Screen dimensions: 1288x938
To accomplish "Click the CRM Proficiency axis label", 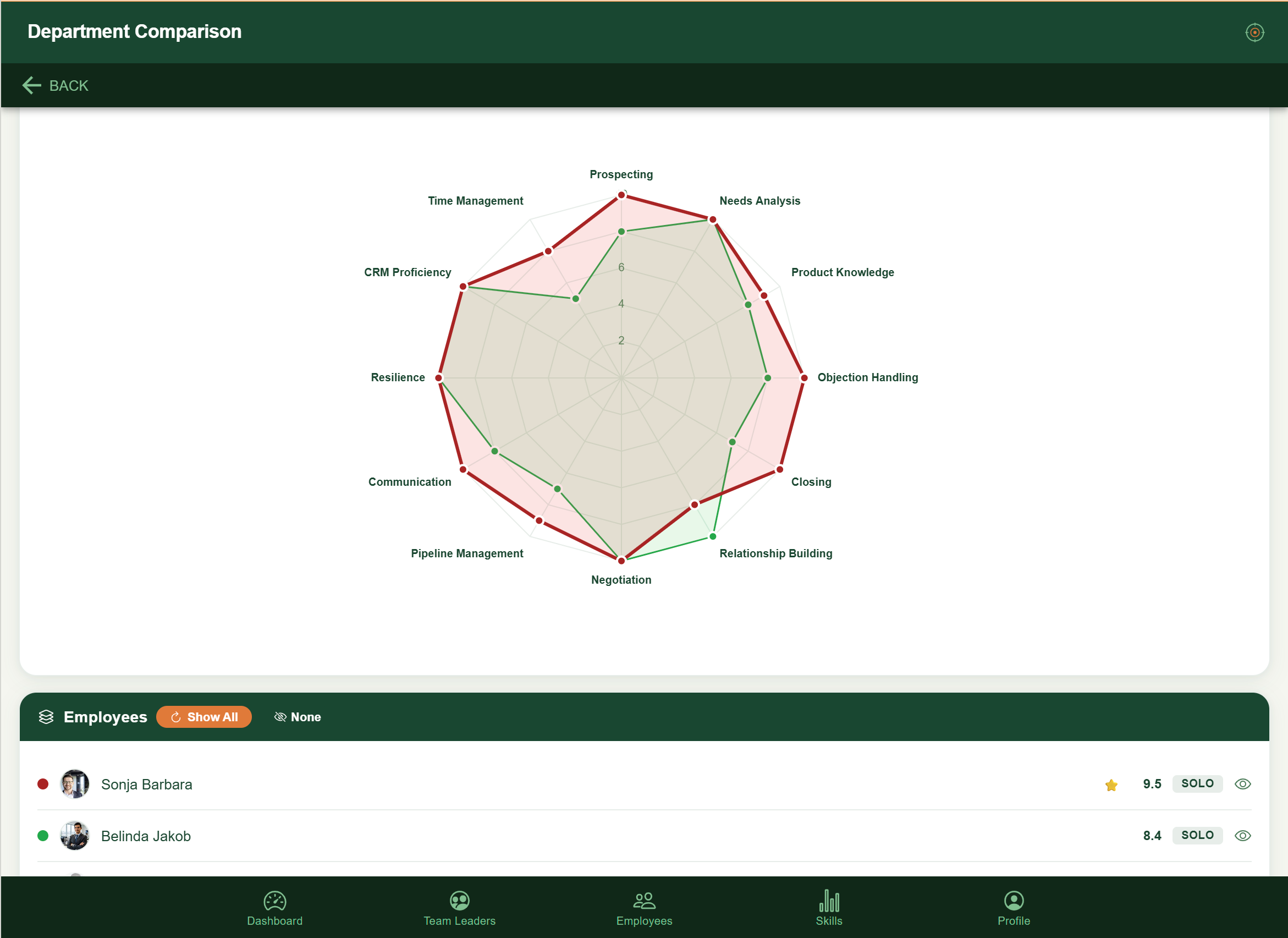I will point(407,272).
